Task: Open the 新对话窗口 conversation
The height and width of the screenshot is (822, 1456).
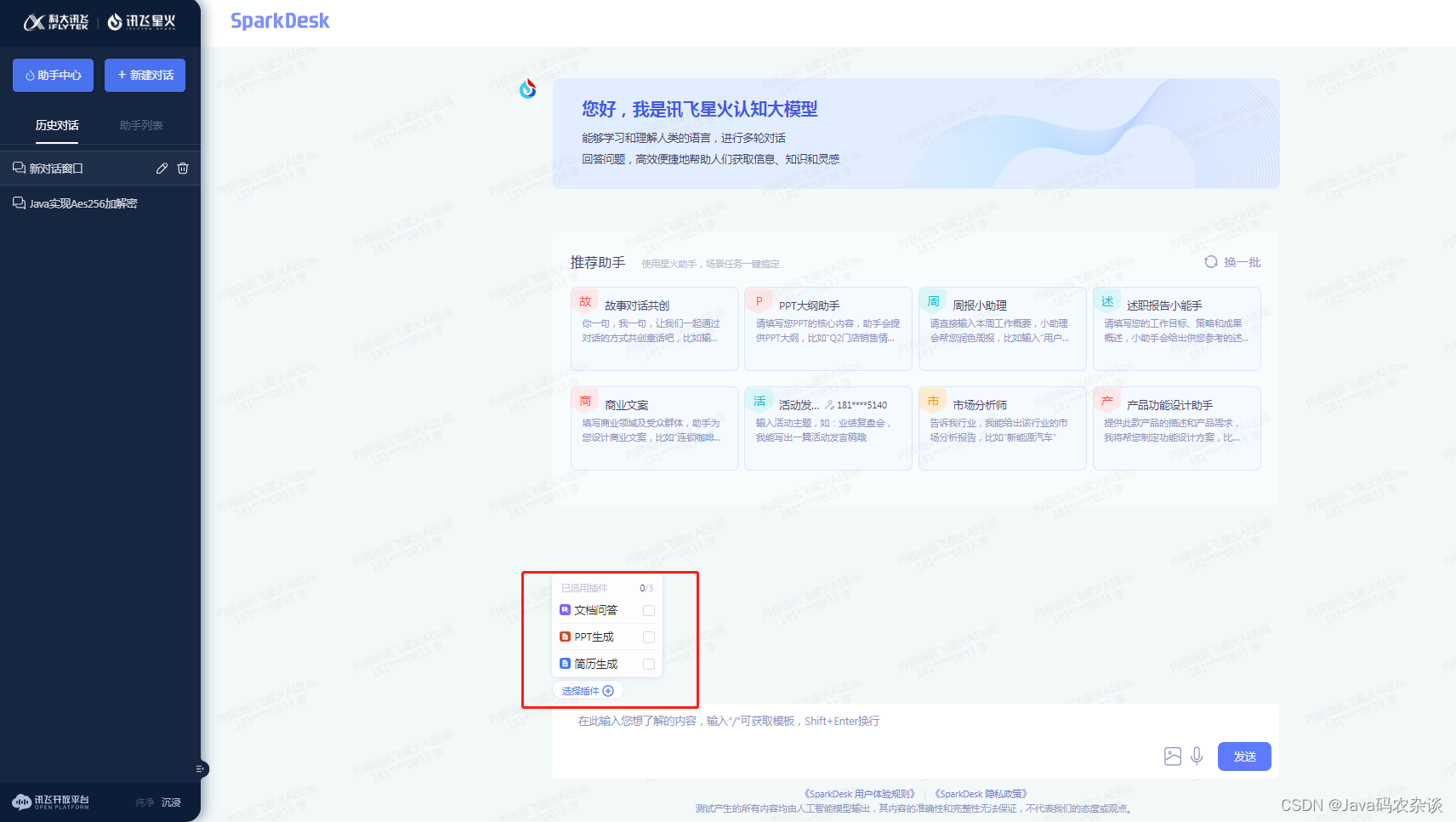Action: [100, 168]
